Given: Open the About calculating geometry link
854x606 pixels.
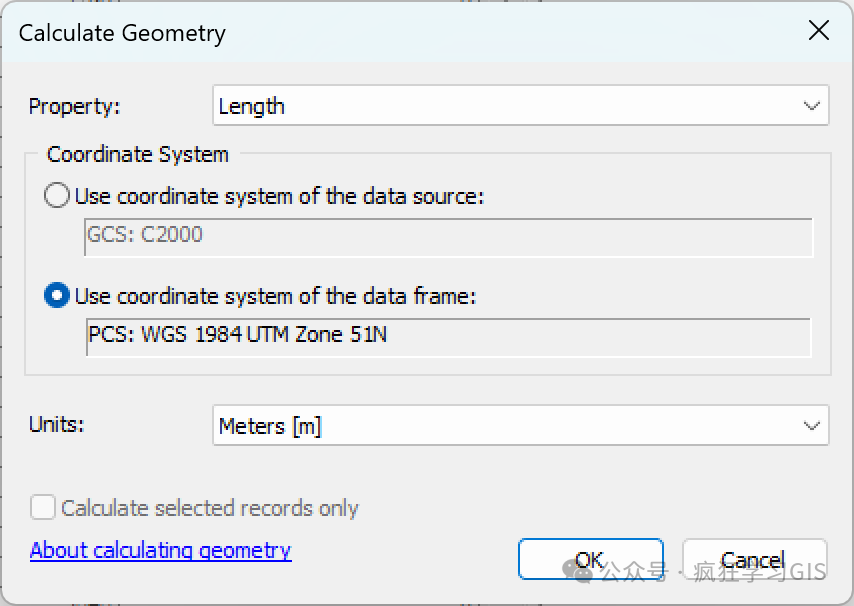Looking at the screenshot, I should point(161,550).
